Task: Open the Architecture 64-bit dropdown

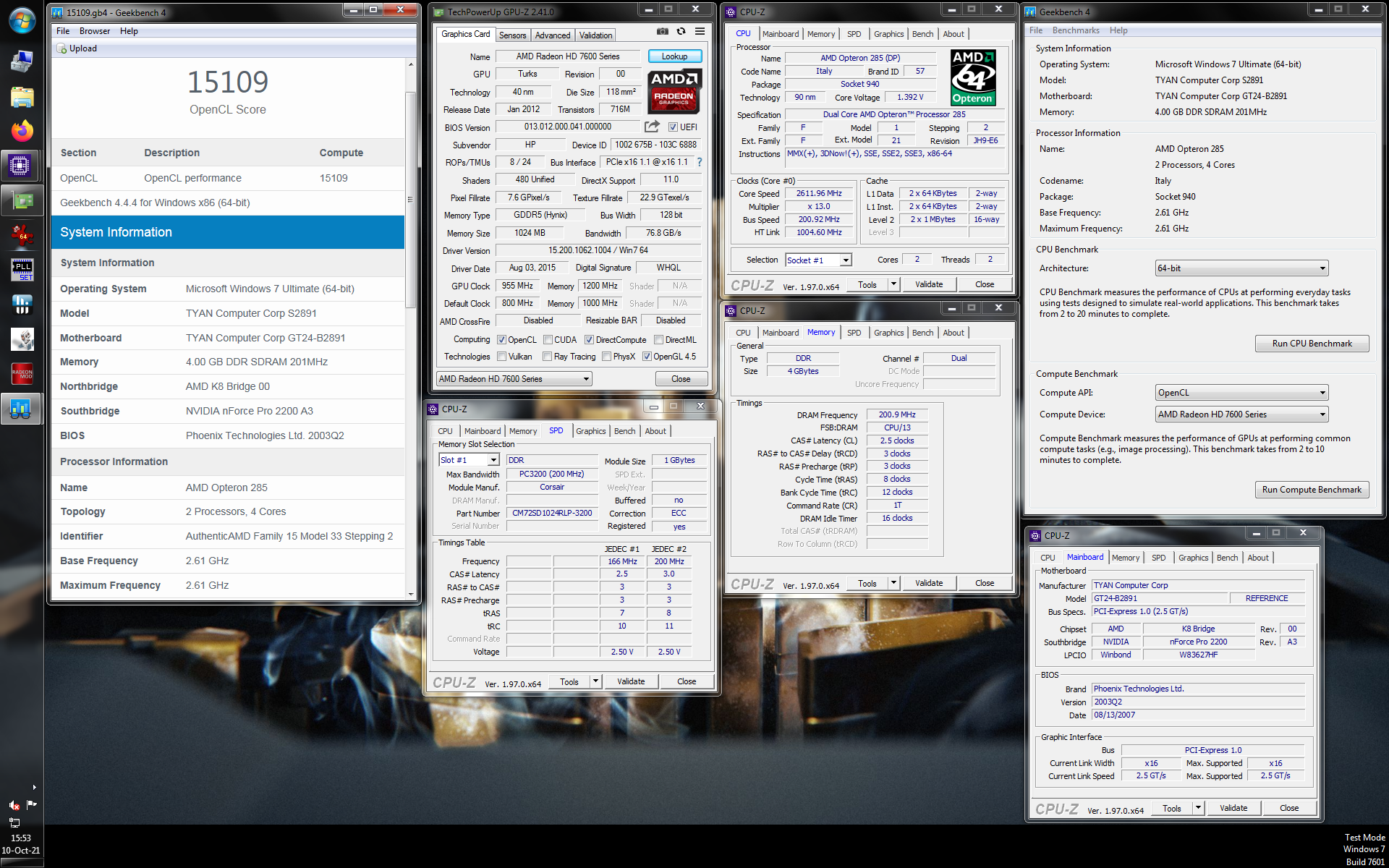Action: pos(1242,268)
